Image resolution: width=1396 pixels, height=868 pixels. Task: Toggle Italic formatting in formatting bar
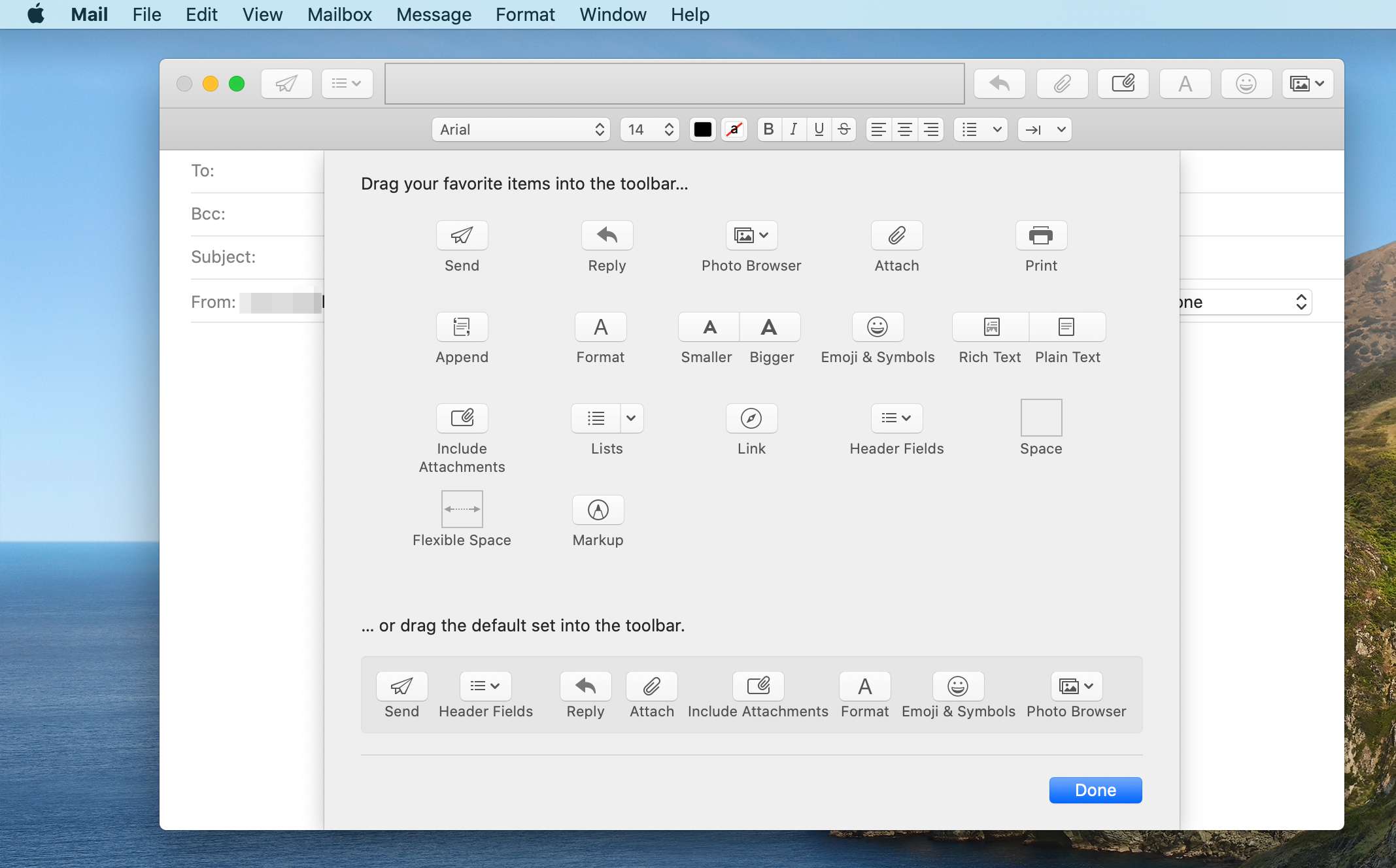[x=793, y=129]
